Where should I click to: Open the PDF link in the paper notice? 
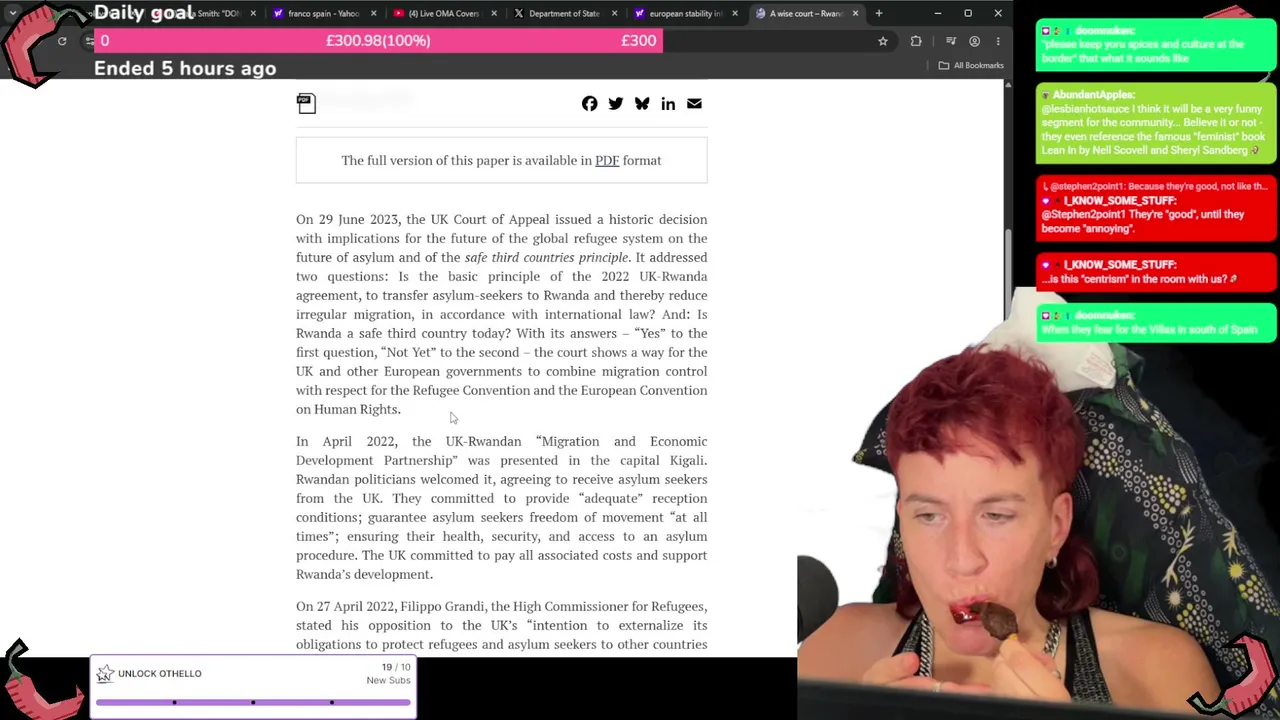tap(607, 160)
